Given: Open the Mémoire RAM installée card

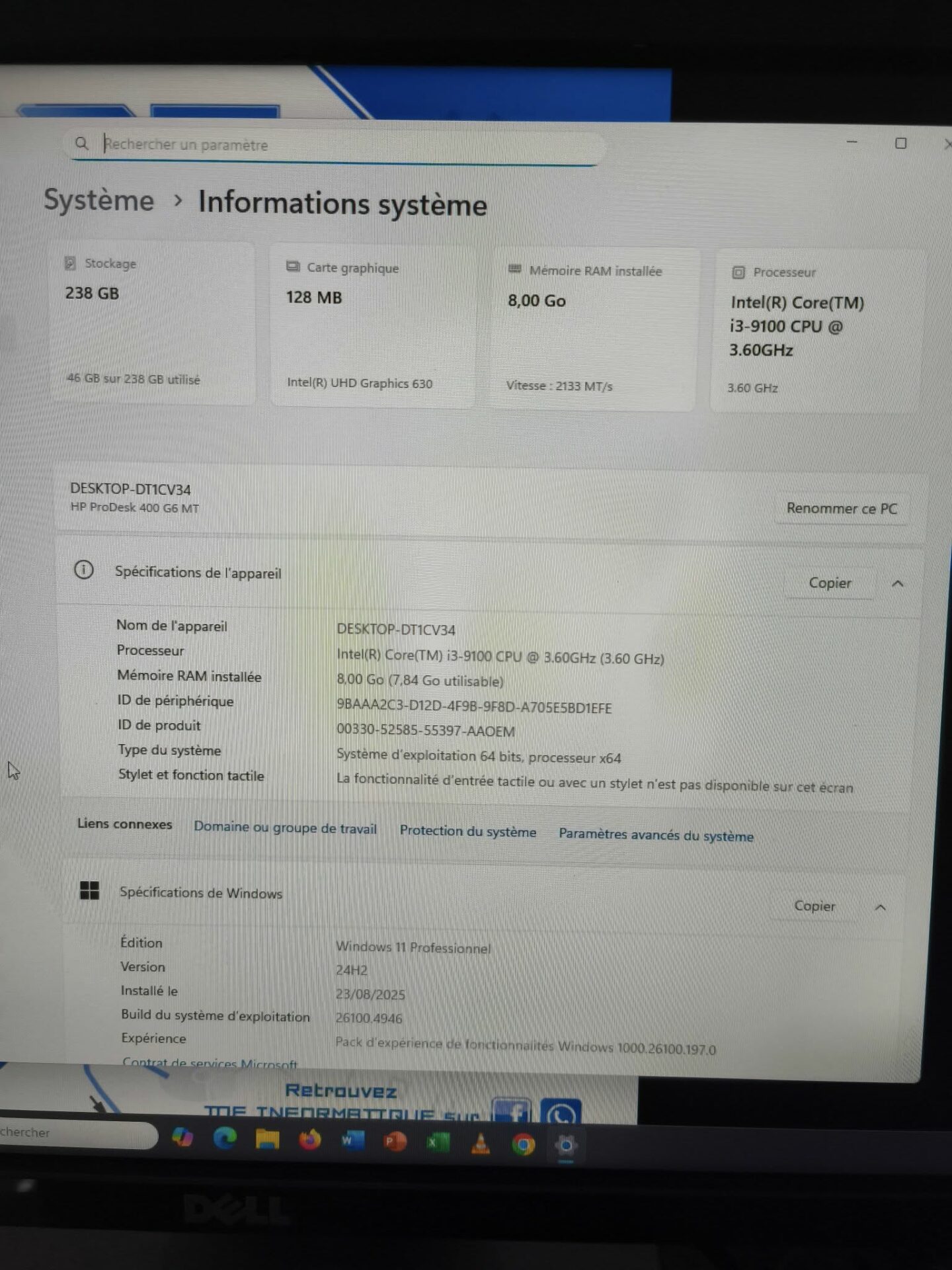Looking at the screenshot, I should tap(593, 329).
